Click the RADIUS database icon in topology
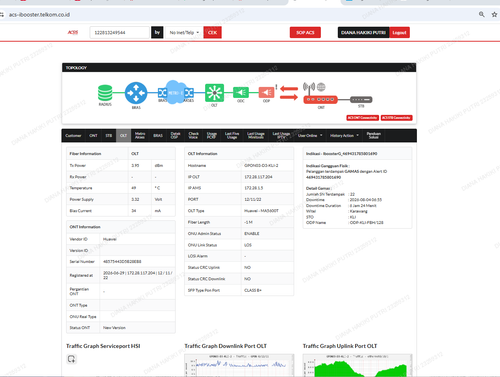Image resolution: width=500 pixels, height=377 pixels. (x=105, y=93)
